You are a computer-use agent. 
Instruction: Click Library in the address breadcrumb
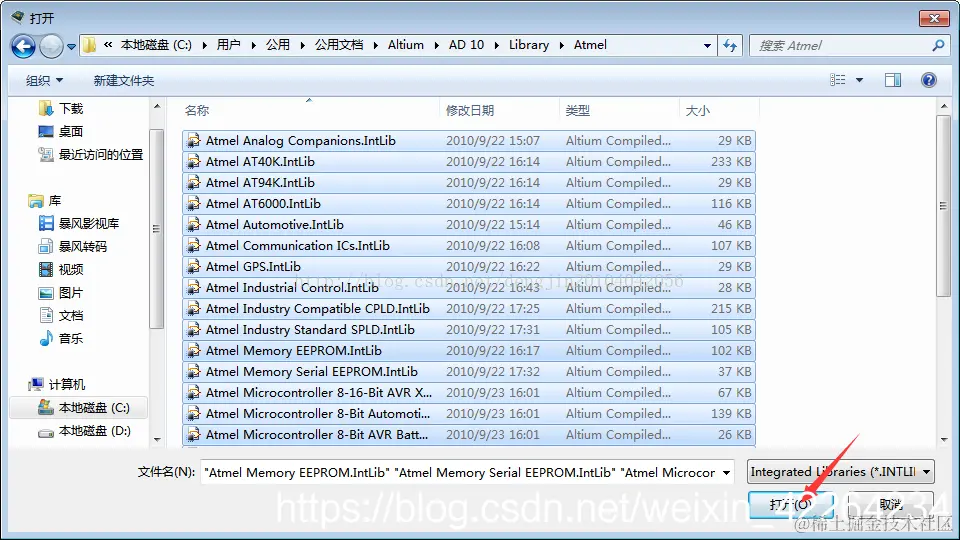(529, 45)
